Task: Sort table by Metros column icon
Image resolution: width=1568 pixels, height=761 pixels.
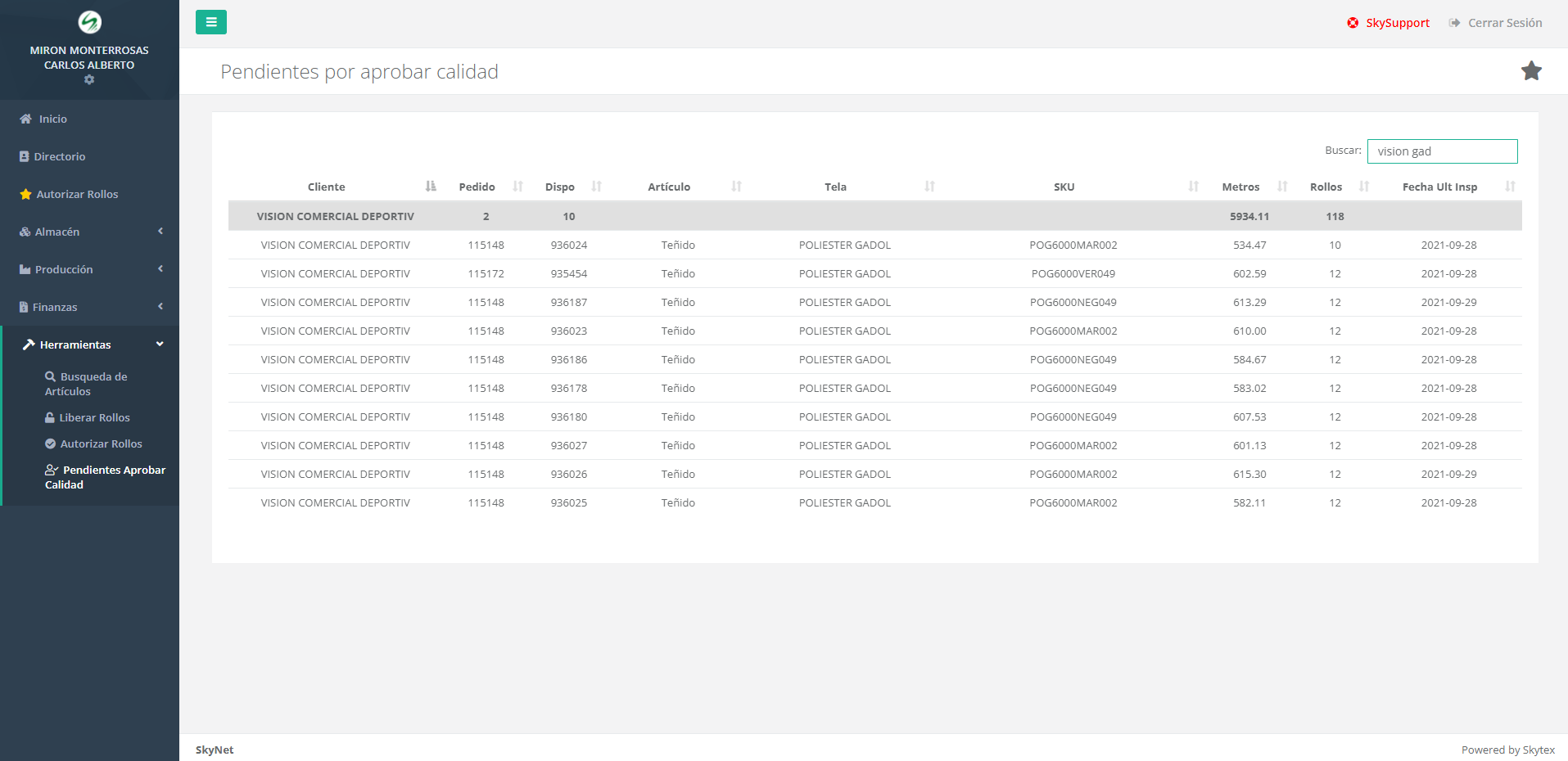Action: pos(1282,187)
